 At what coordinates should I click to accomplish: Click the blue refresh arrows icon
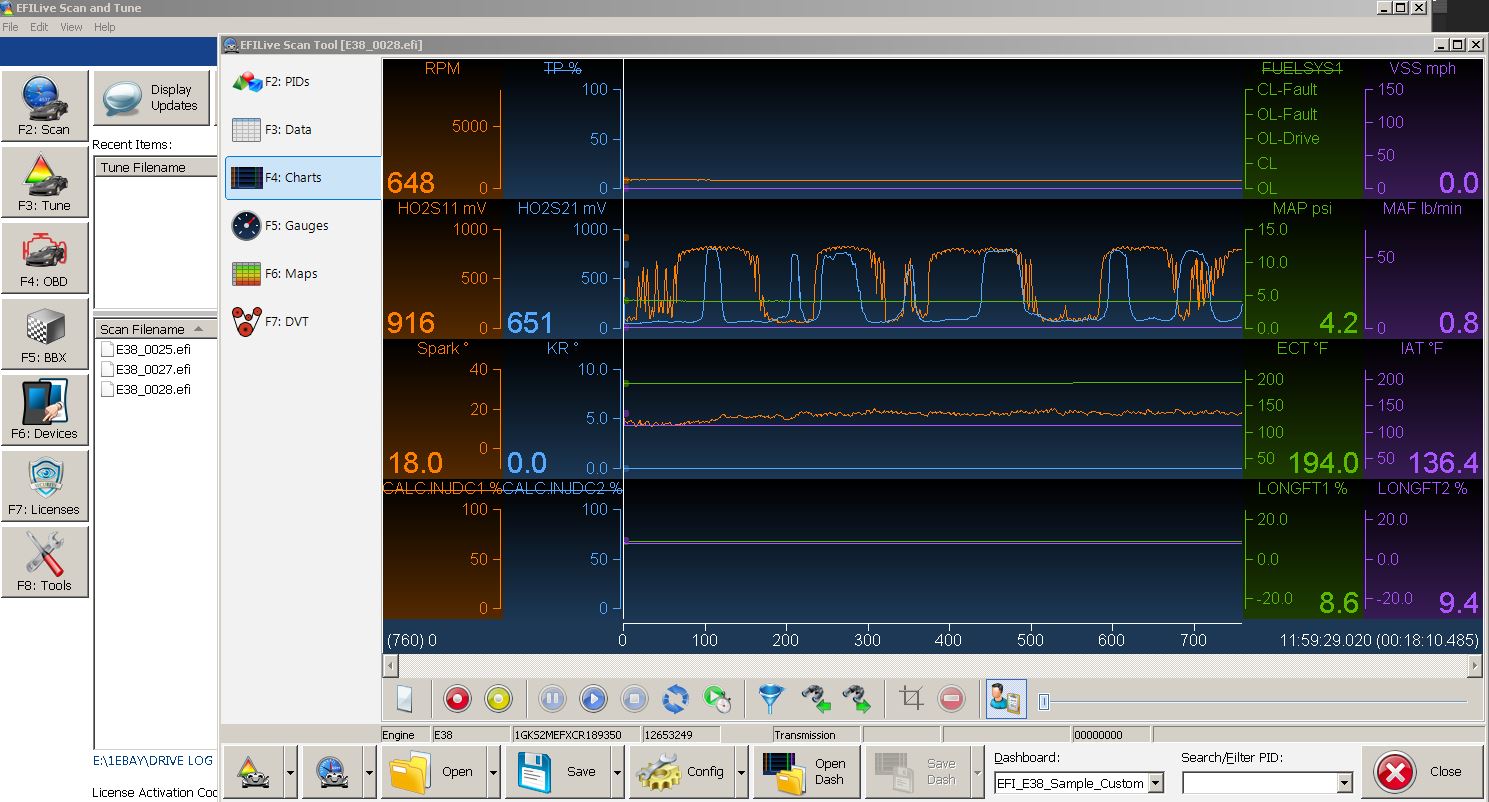pyautogui.click(x=675, y=699)
